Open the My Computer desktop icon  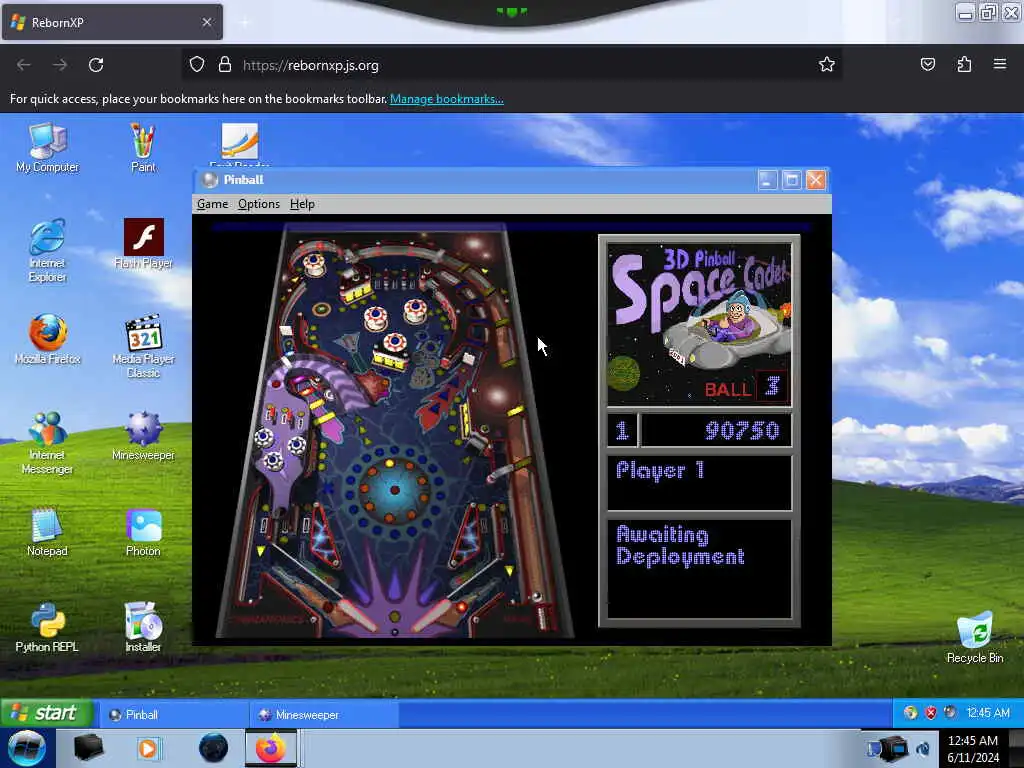tap(47, 148)
